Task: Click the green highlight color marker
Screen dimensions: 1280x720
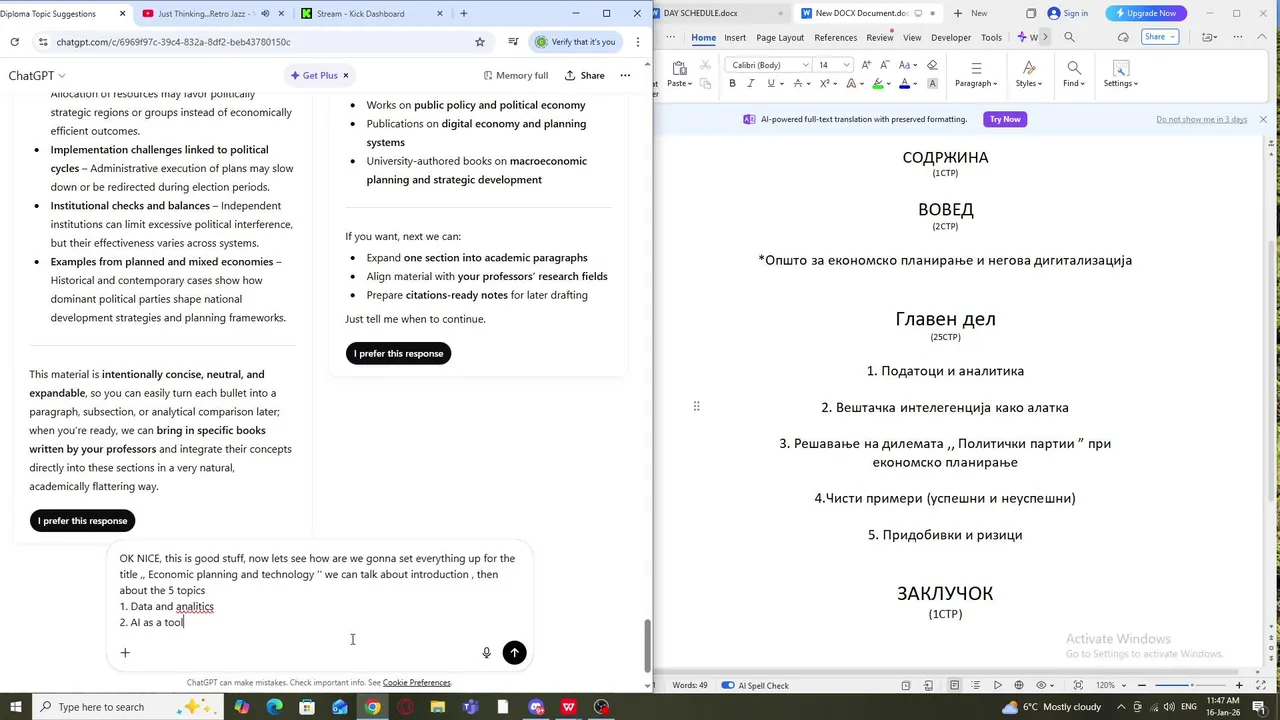Action: pos(877,84)
